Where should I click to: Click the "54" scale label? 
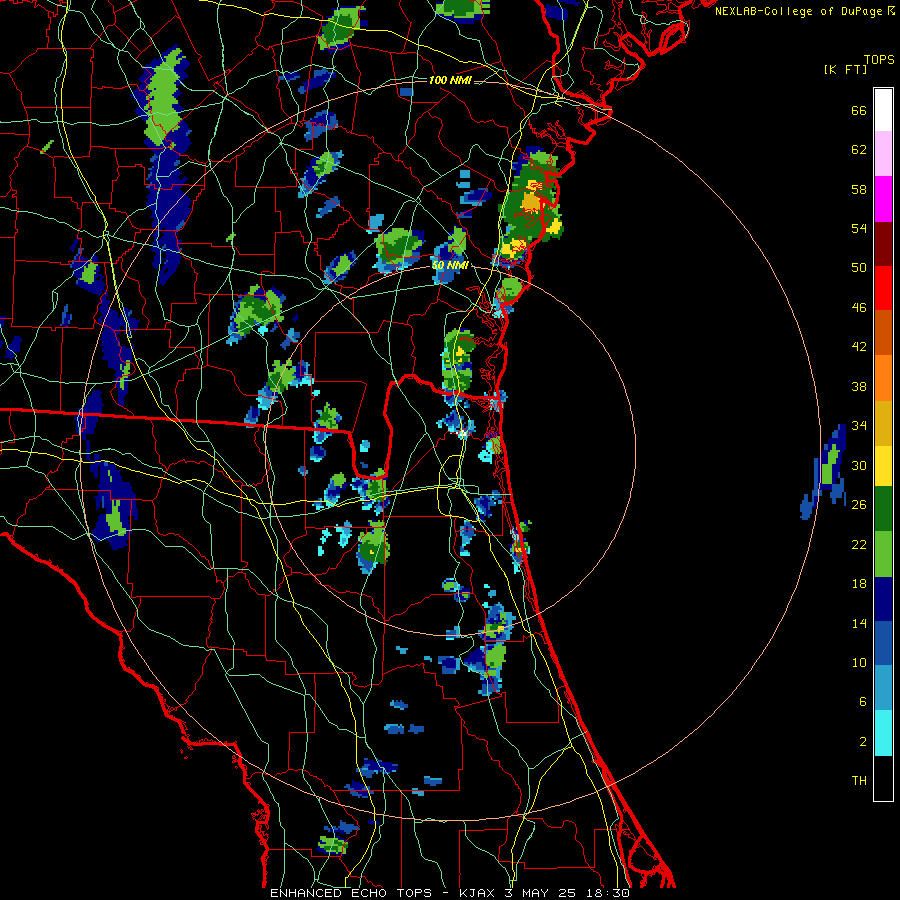[859, 228]
